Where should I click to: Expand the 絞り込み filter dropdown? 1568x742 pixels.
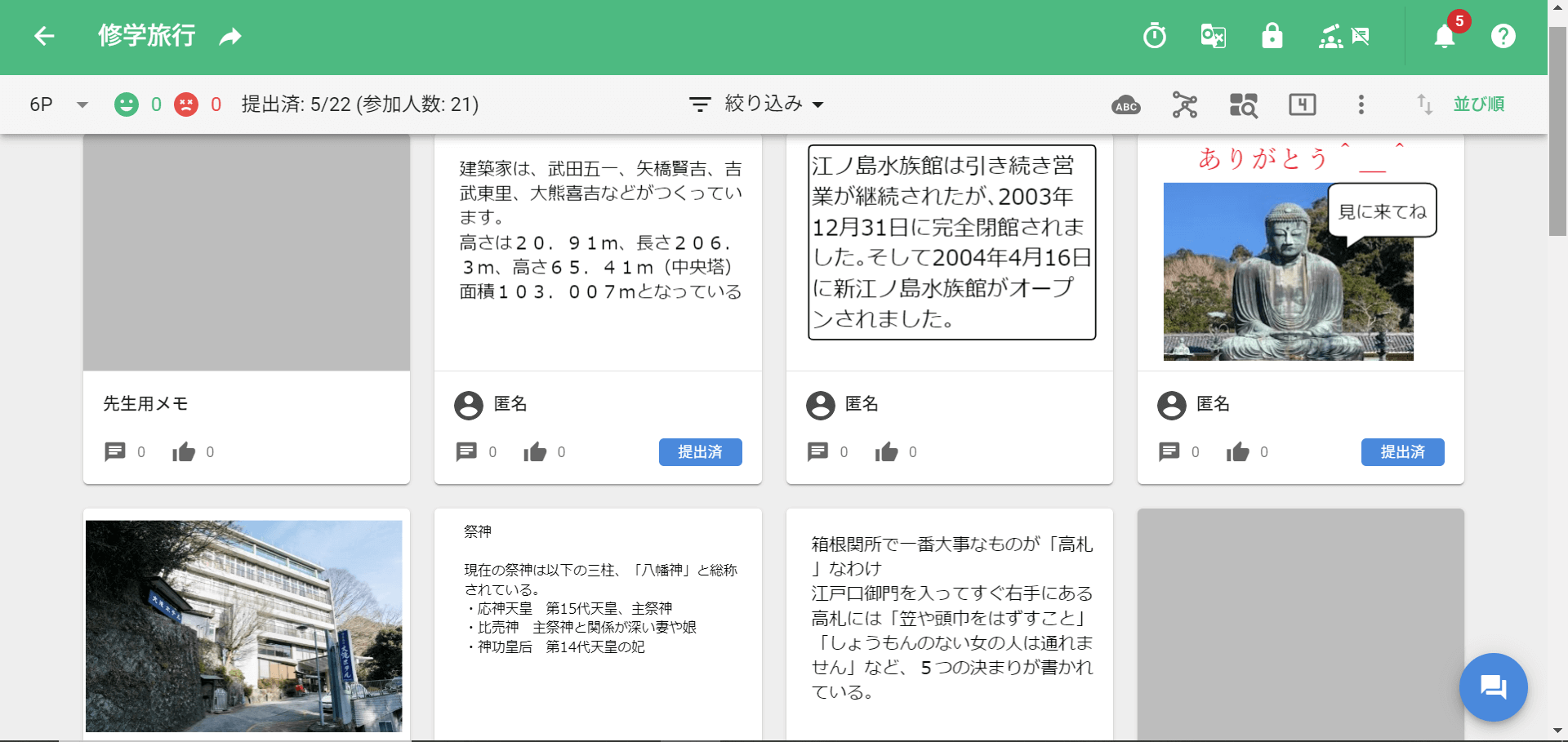click(758, 104)
